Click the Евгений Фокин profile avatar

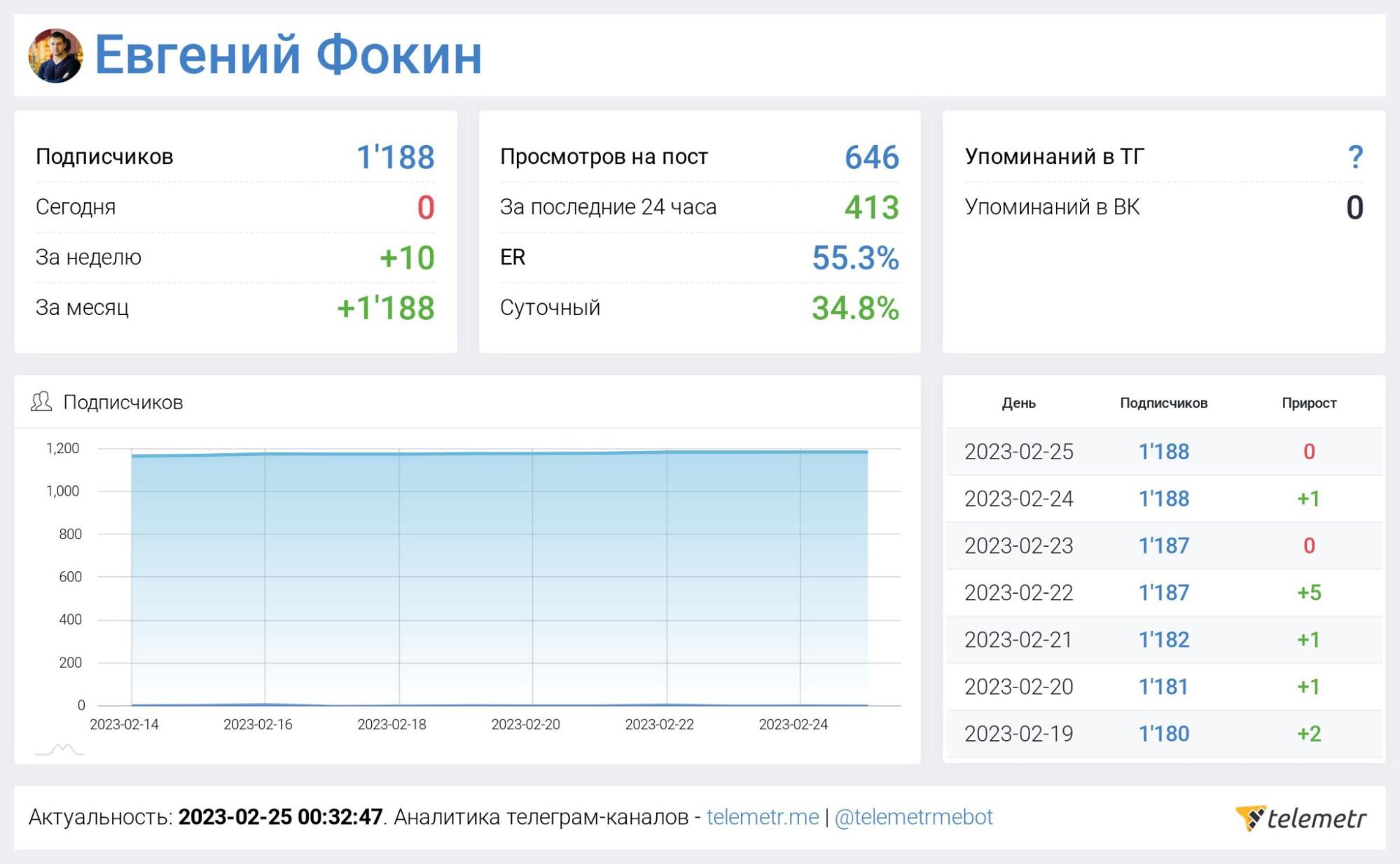[55, 55]
